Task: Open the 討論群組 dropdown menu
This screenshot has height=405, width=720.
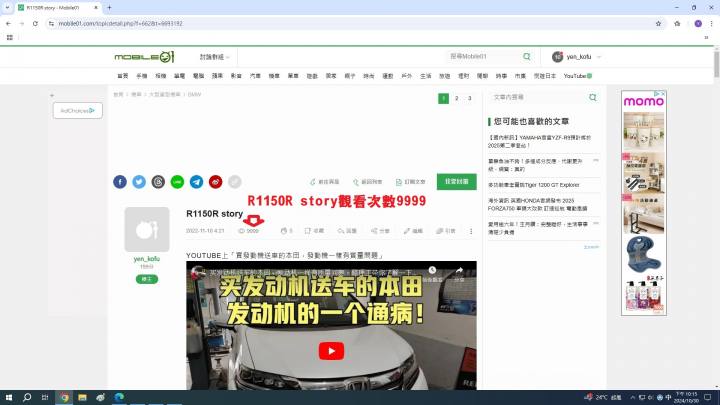Action: click(215, 57)
